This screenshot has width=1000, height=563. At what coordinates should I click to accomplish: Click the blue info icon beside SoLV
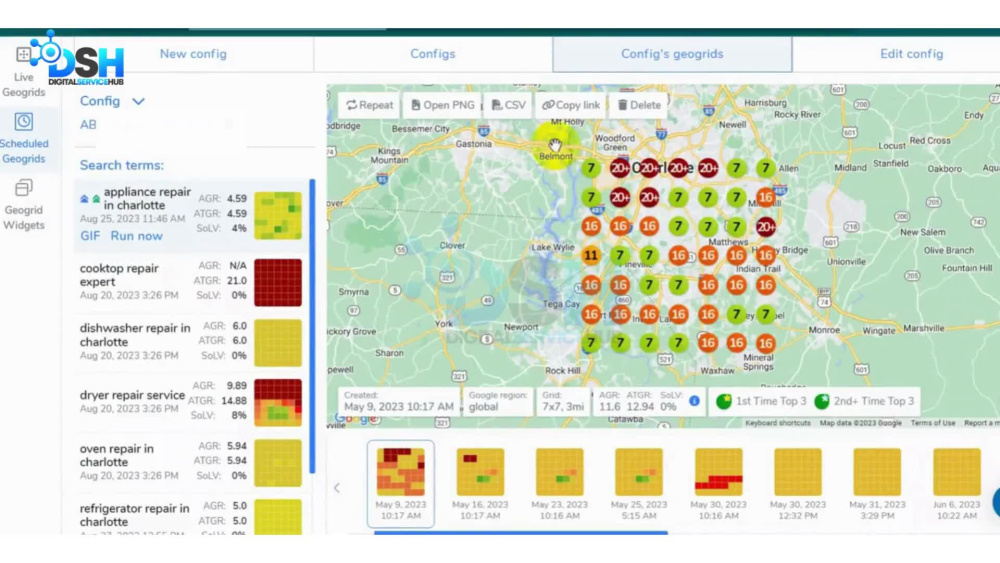[695, 401]
